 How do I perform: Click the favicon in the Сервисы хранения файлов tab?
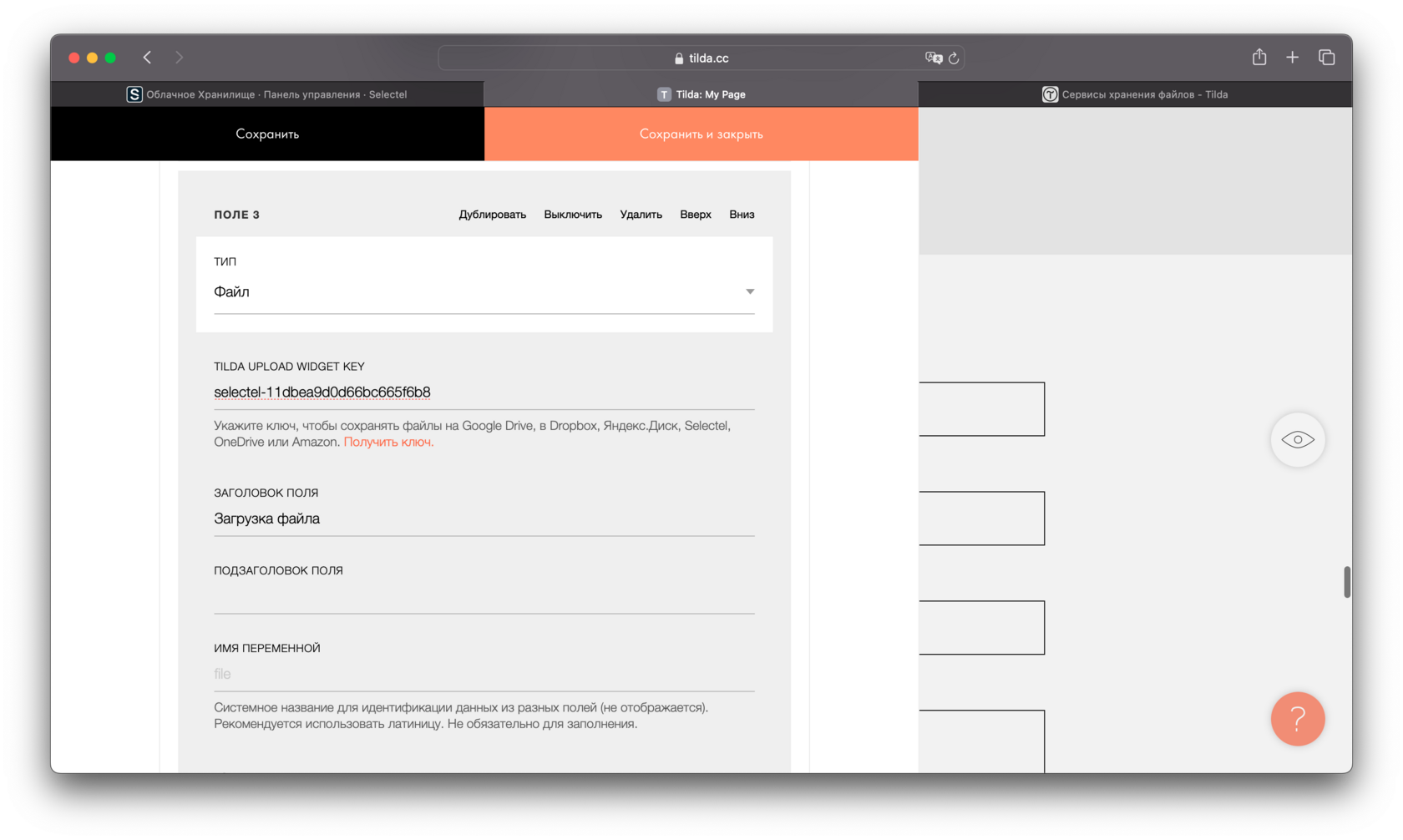[x=1050, y=94]
